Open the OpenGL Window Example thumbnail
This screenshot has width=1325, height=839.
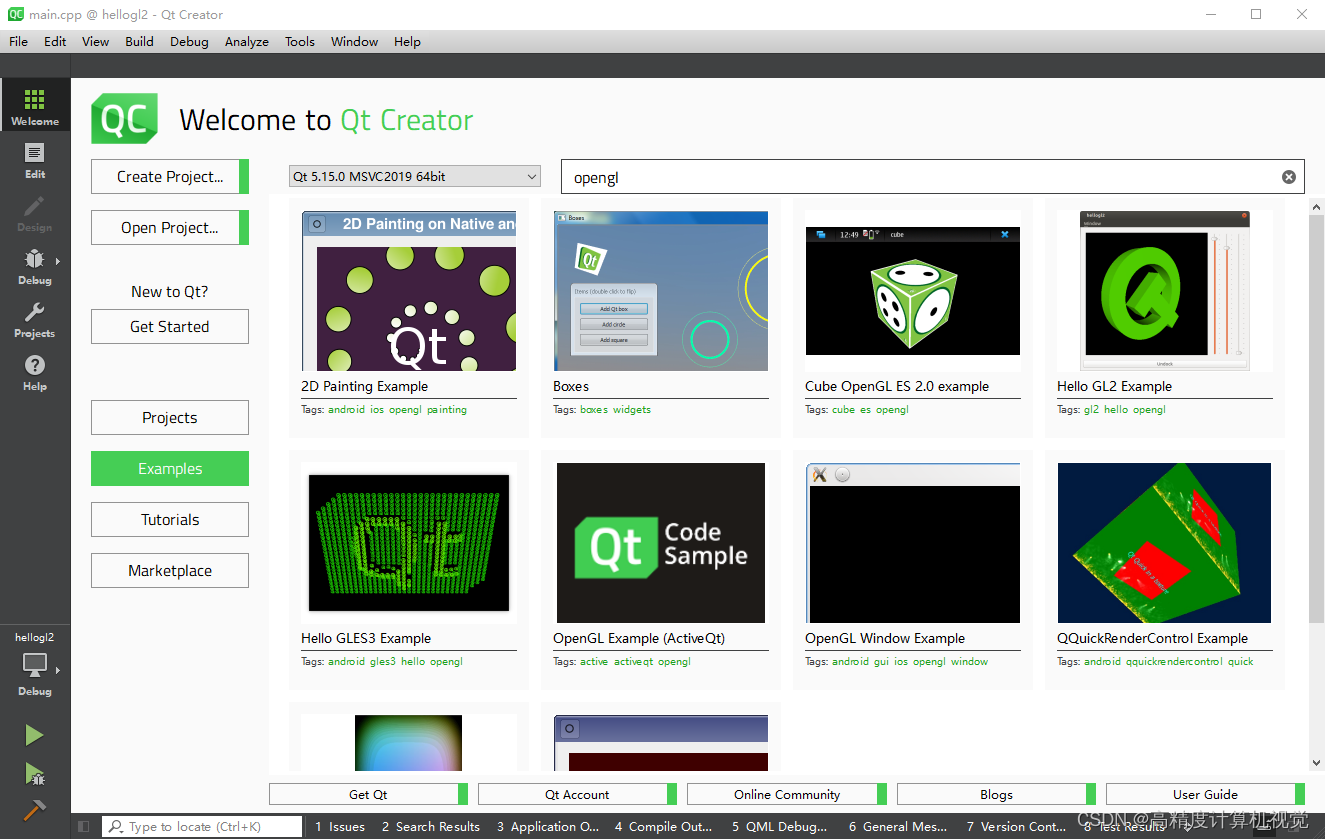click(913, 543)
